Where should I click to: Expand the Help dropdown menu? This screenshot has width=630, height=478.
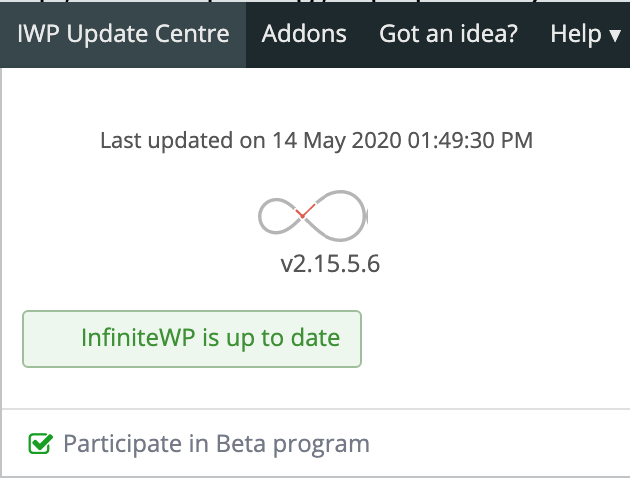[586, 34]
